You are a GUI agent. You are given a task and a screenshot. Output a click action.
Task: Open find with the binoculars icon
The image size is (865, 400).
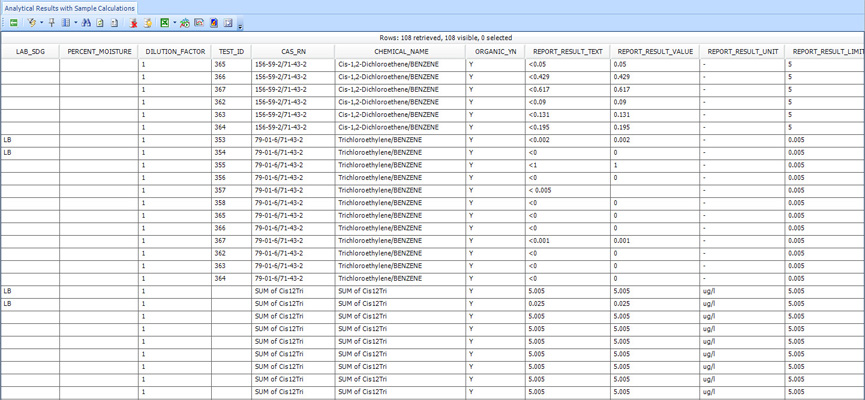(x=86, y=23)
